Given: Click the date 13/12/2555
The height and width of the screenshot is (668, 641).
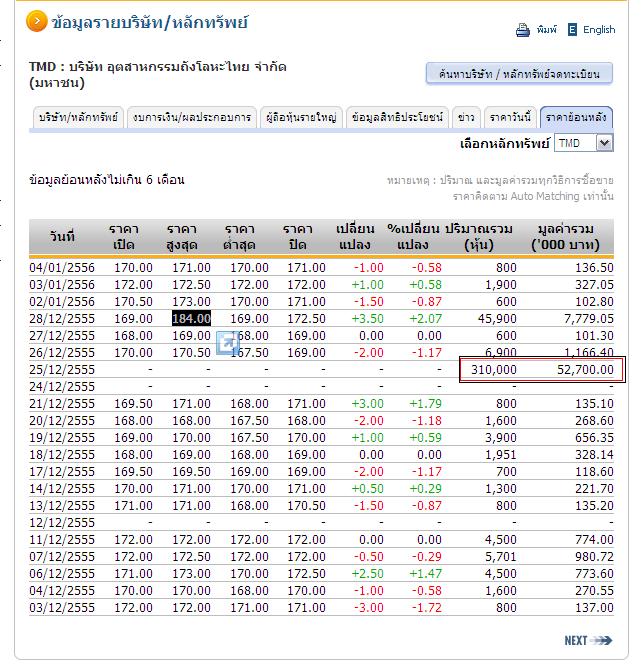Looking at the screenshot, I should pos(62,506).
